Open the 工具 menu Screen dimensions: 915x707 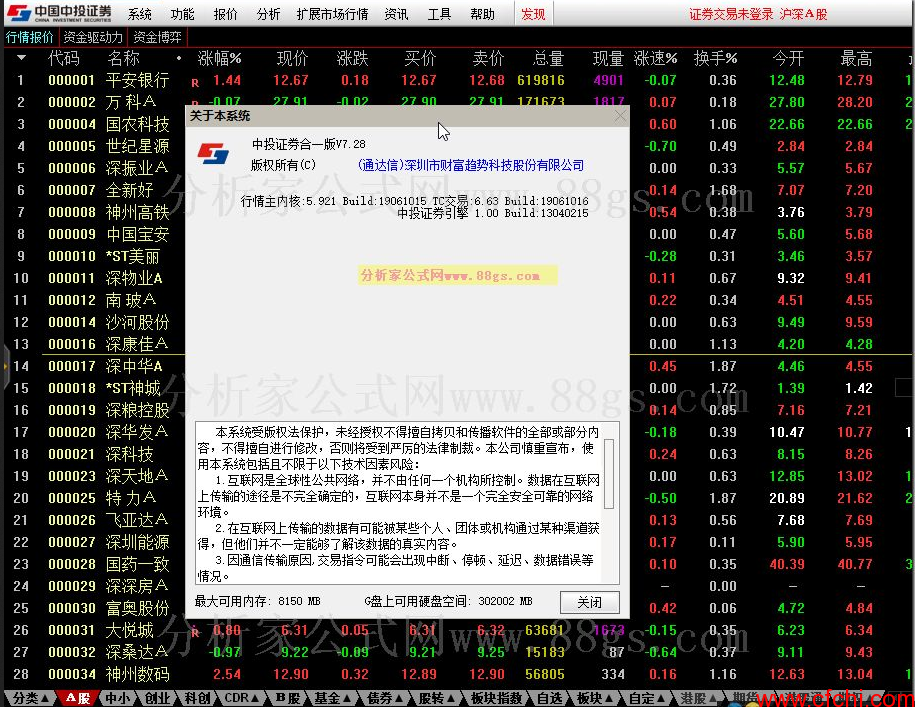[439, 14]
